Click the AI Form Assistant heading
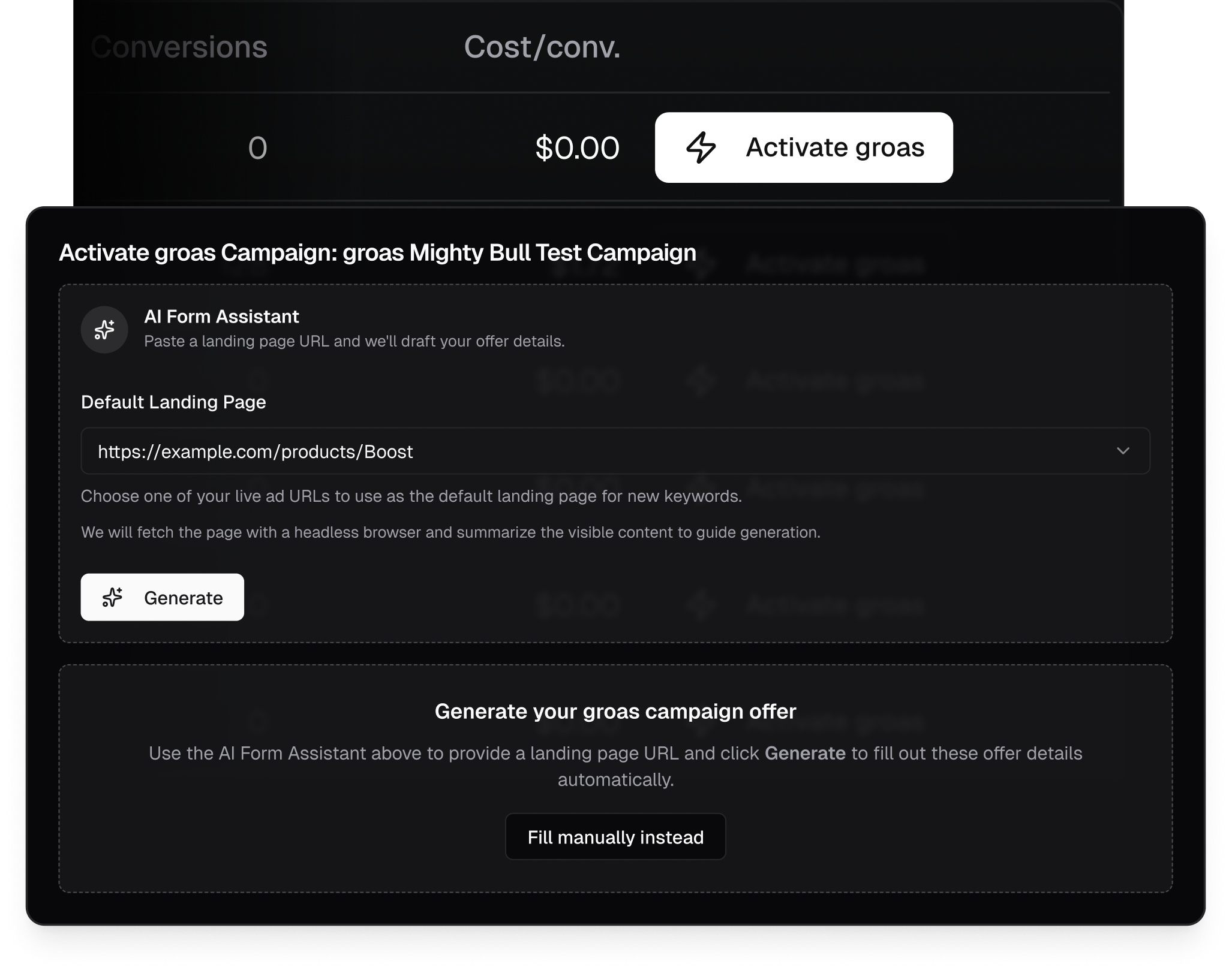 click(221, 317)
